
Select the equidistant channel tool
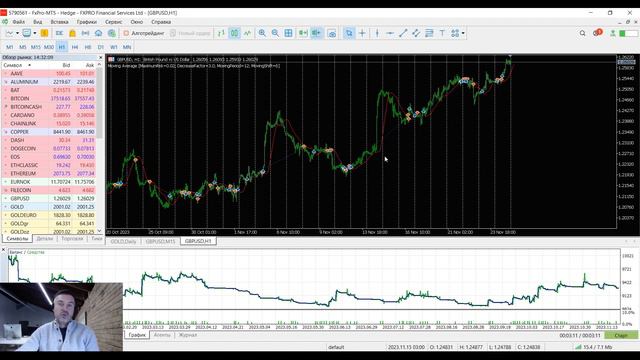point(416,33)
